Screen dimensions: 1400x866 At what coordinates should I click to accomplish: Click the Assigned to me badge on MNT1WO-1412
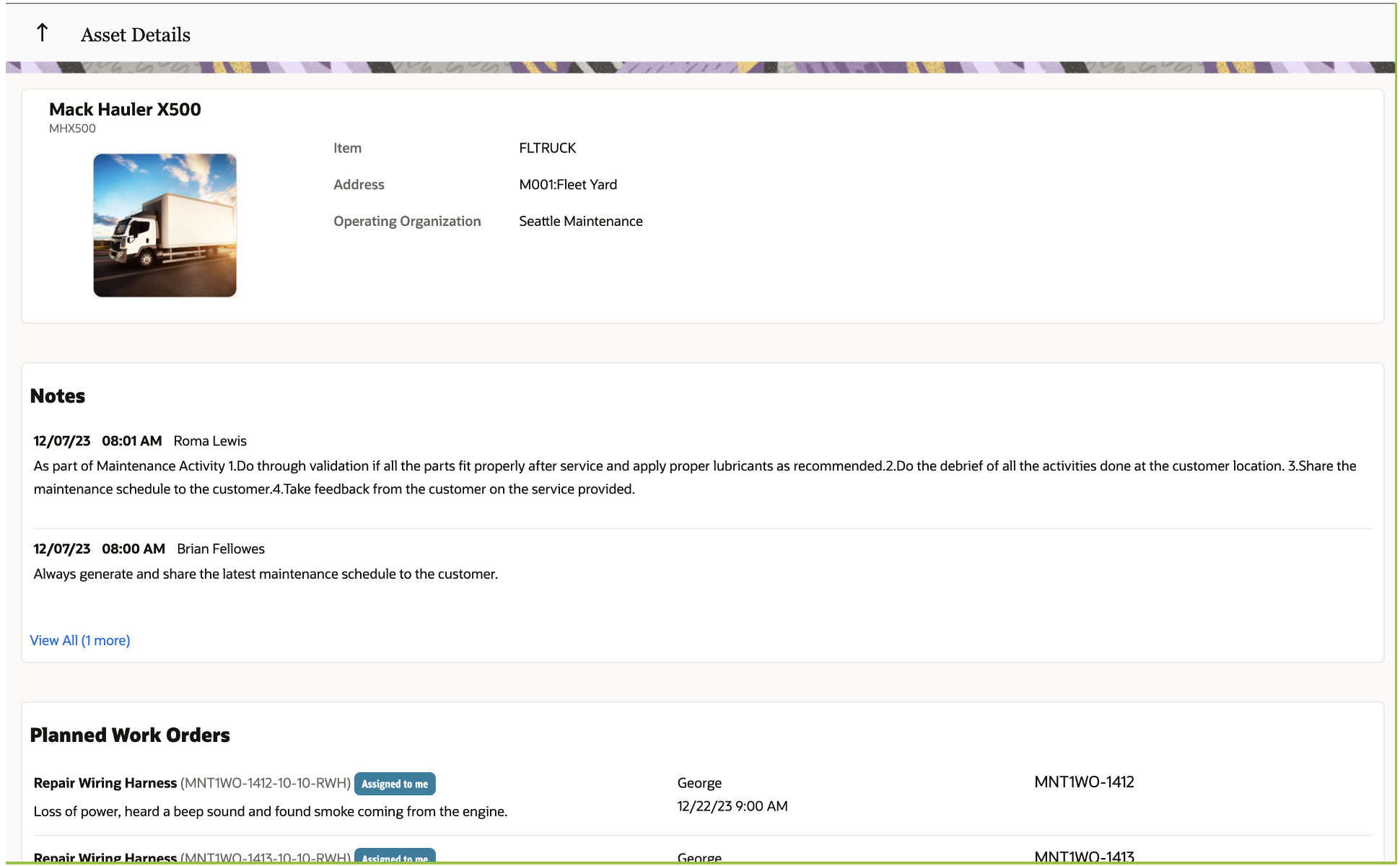(395, 784)
